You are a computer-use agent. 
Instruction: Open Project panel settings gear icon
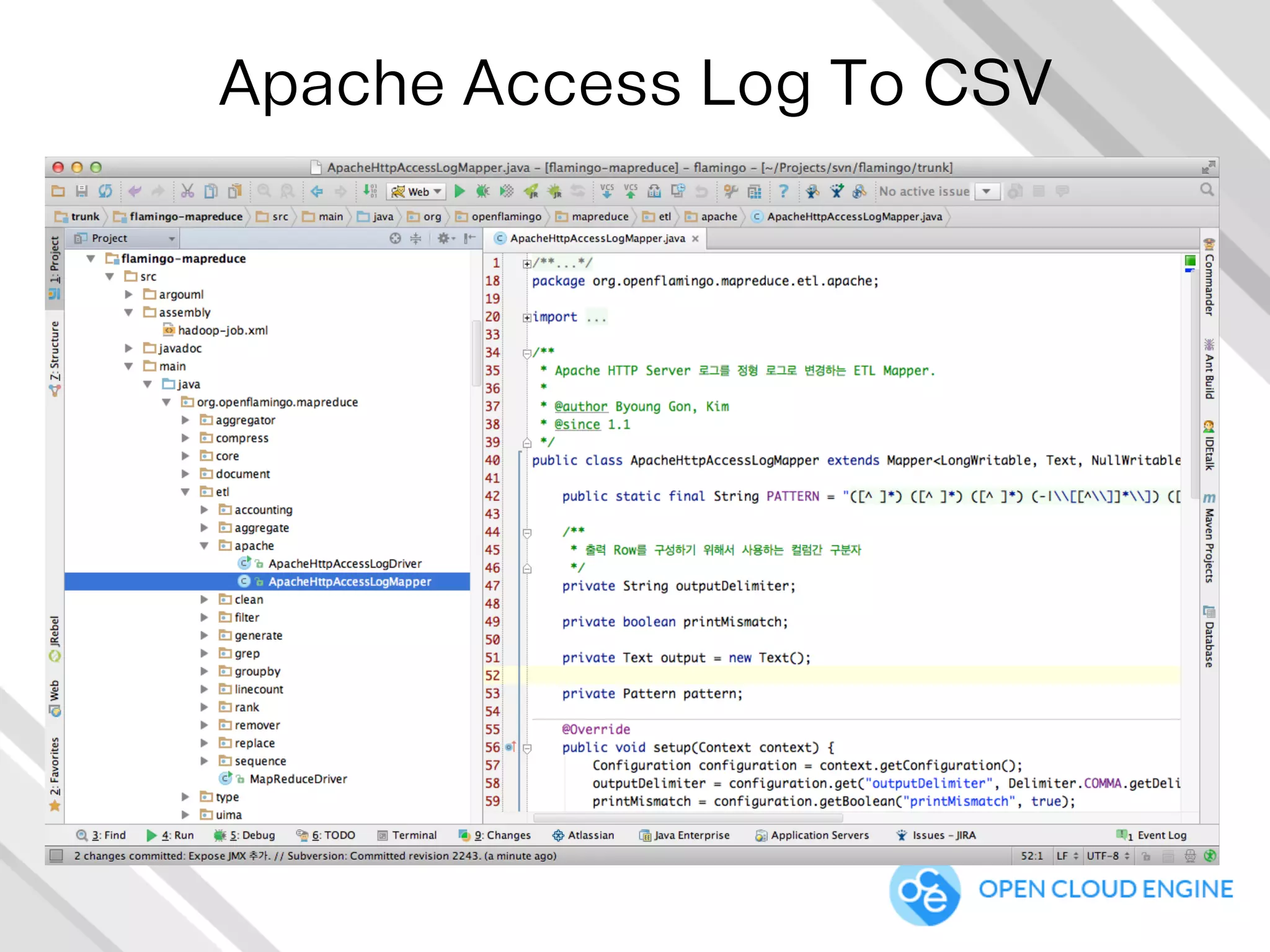[x=443, y=239]
